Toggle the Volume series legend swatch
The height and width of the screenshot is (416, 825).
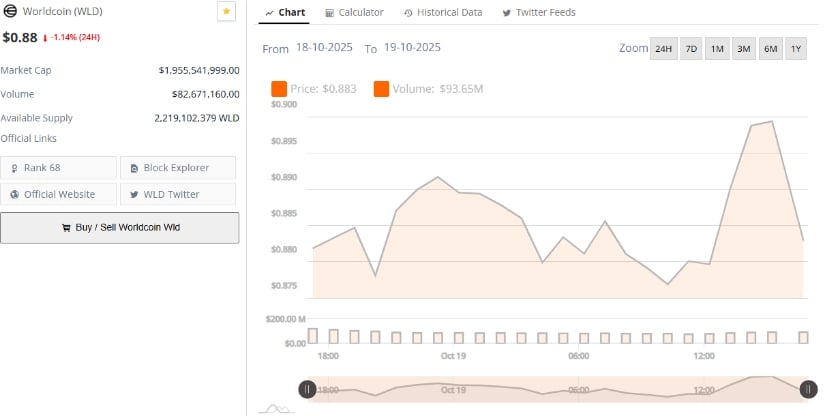[382, 89]
